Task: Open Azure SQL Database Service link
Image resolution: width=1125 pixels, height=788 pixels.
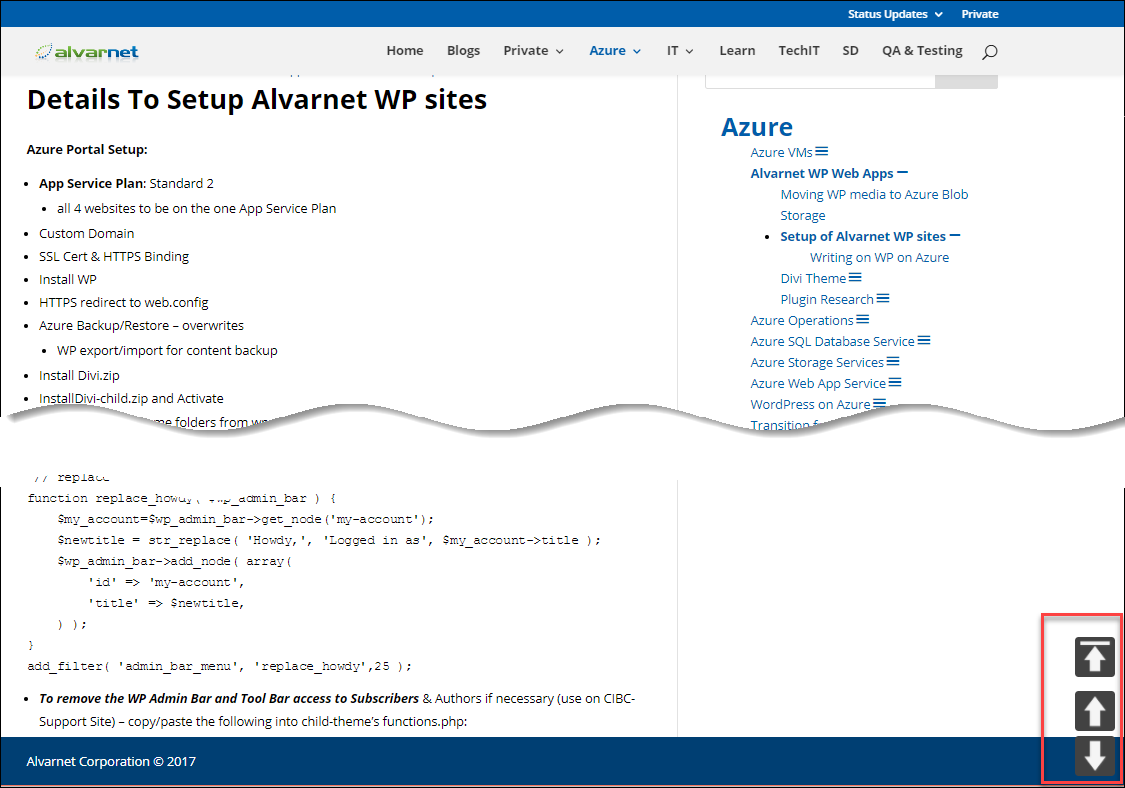Action: tap(832, 341)
